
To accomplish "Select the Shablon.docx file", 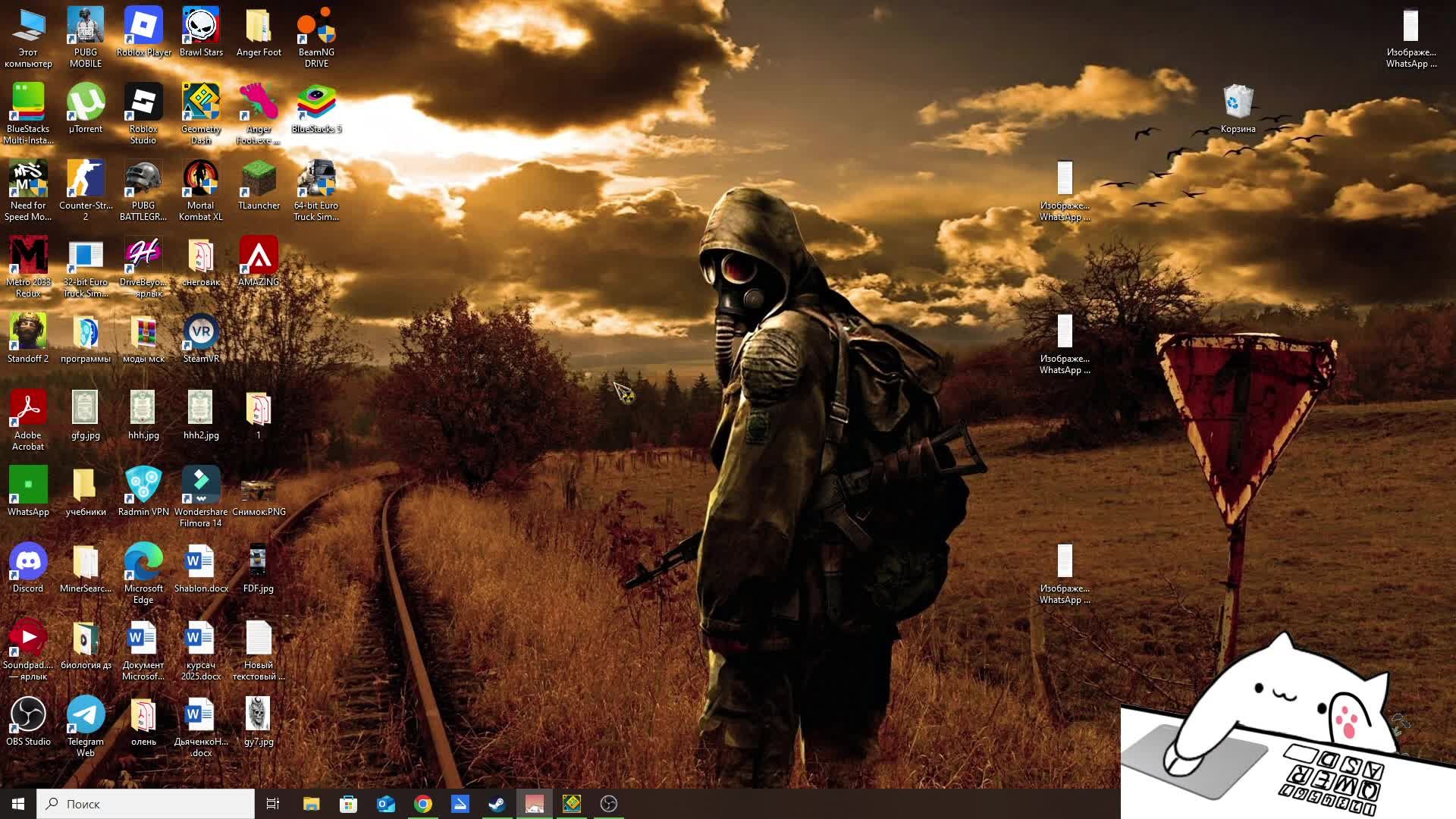I will coord(201,568).
